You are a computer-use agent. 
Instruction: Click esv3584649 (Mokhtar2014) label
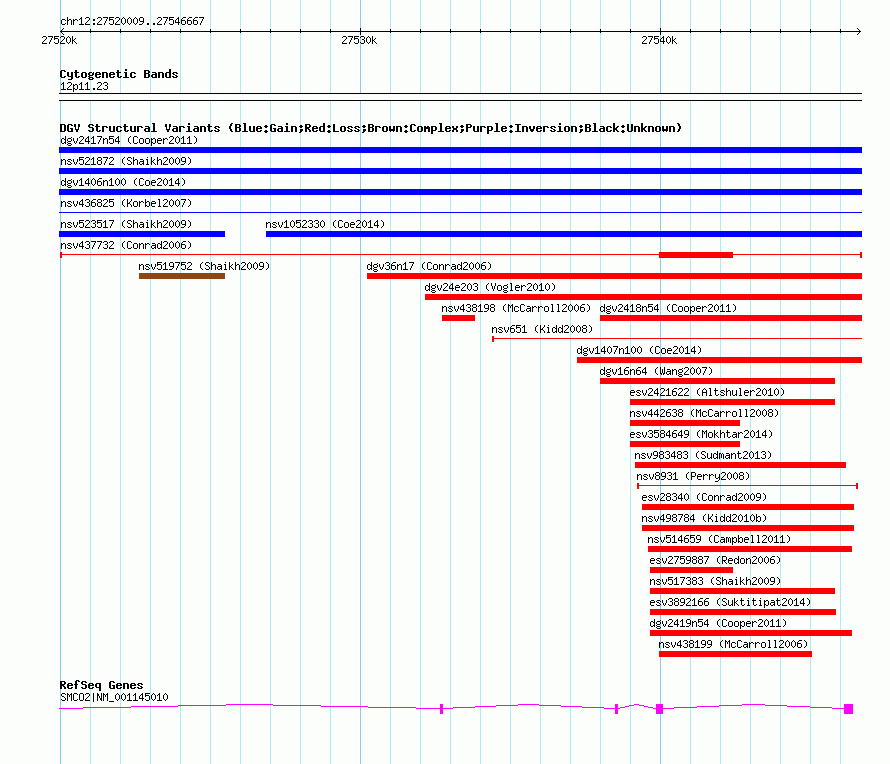click(x=701, y=434)
